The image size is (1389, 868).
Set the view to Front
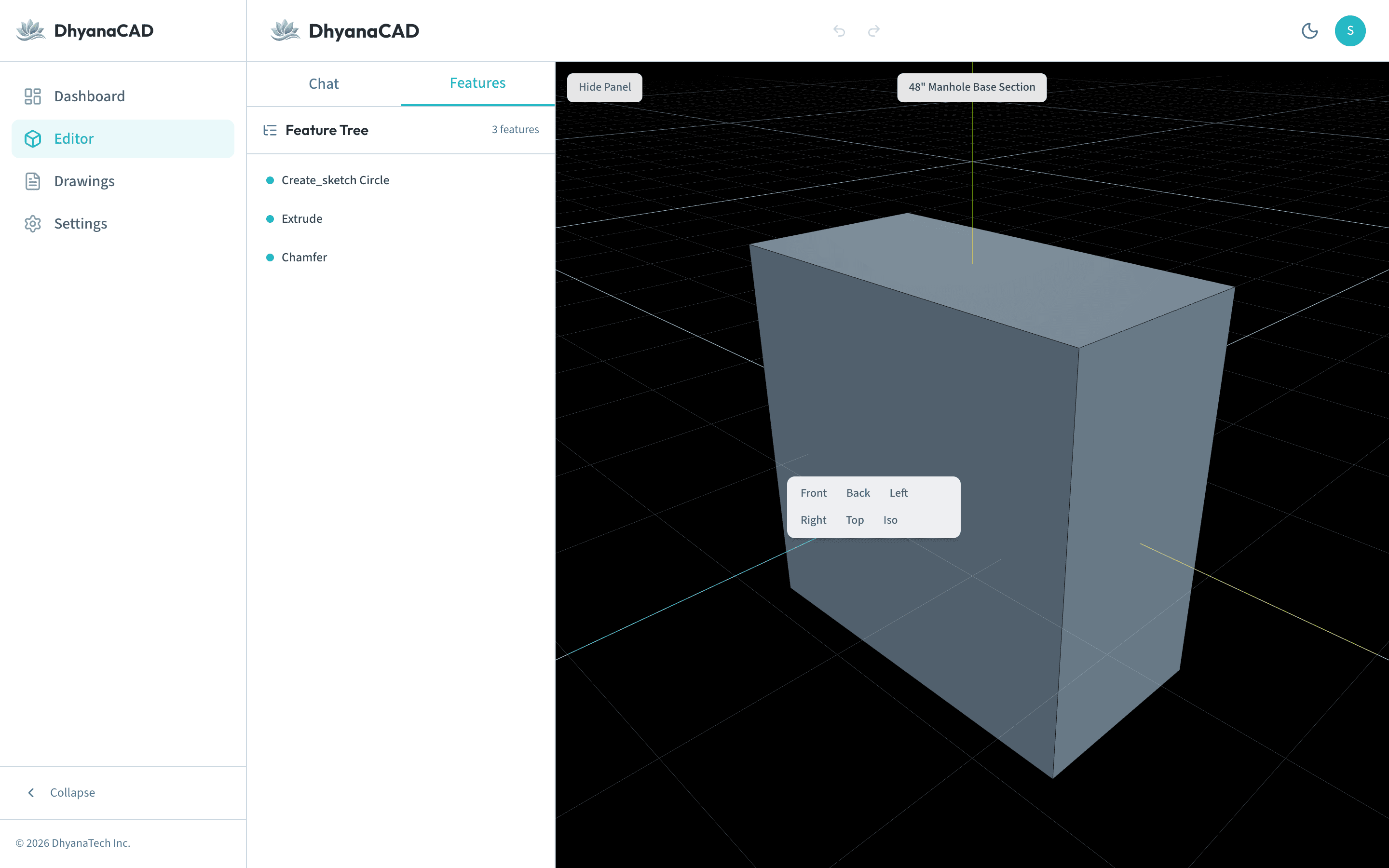813,493
